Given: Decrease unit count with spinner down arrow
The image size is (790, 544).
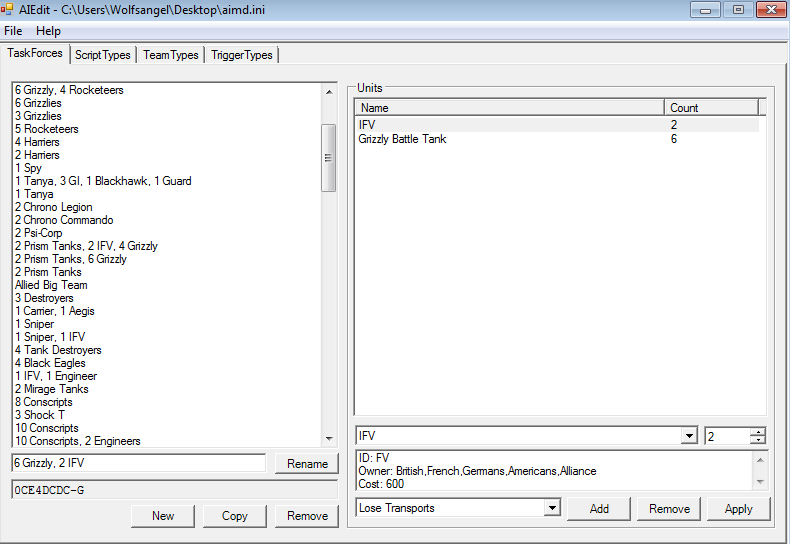Looking at the screenshot, I should click(x=758, y=440).
